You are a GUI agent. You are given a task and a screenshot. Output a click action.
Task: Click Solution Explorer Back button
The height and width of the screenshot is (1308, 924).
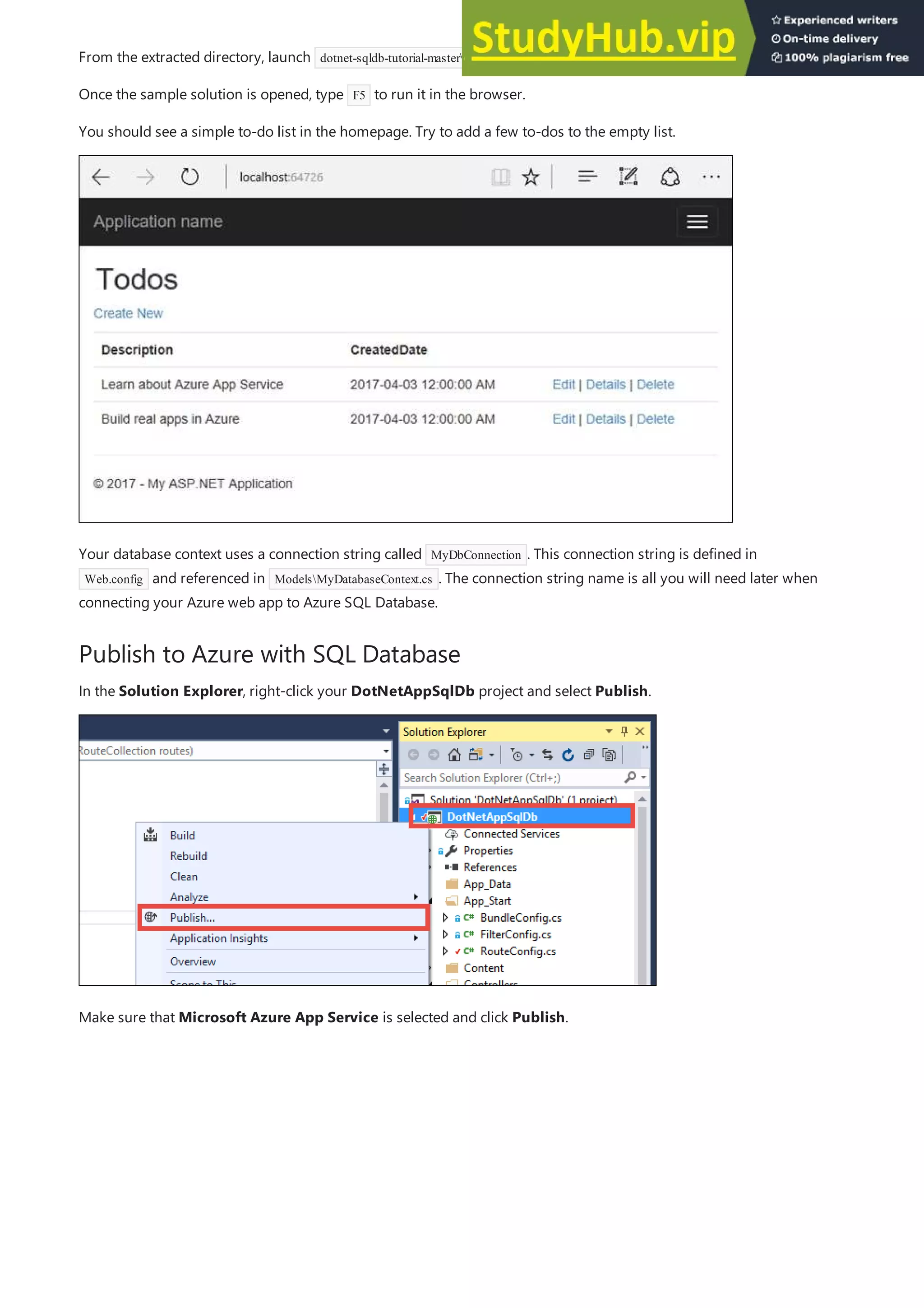pyautogui.click(x=413, y=755)
